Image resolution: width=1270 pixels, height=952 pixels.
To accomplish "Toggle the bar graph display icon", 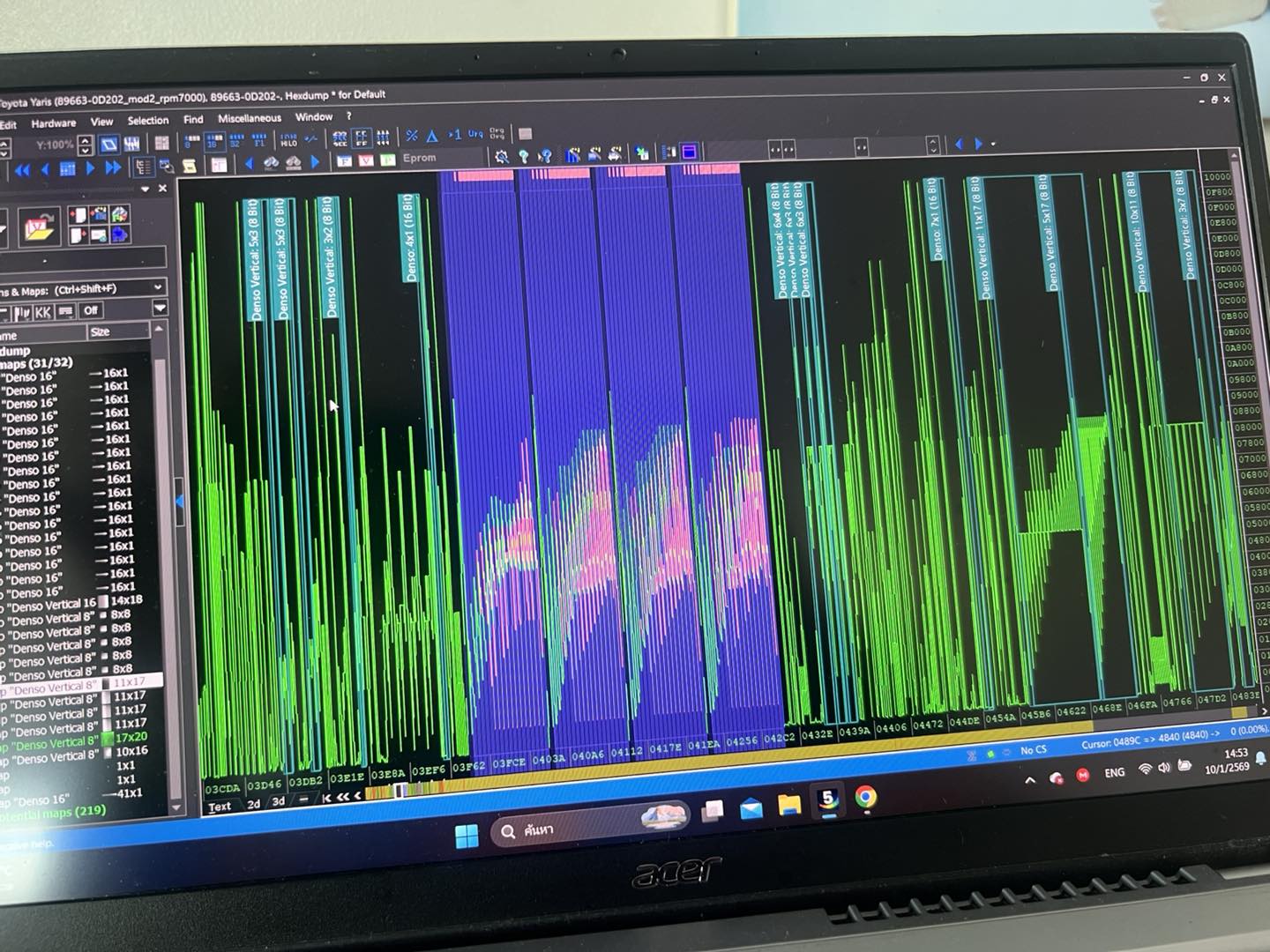I will pos(132,144).
